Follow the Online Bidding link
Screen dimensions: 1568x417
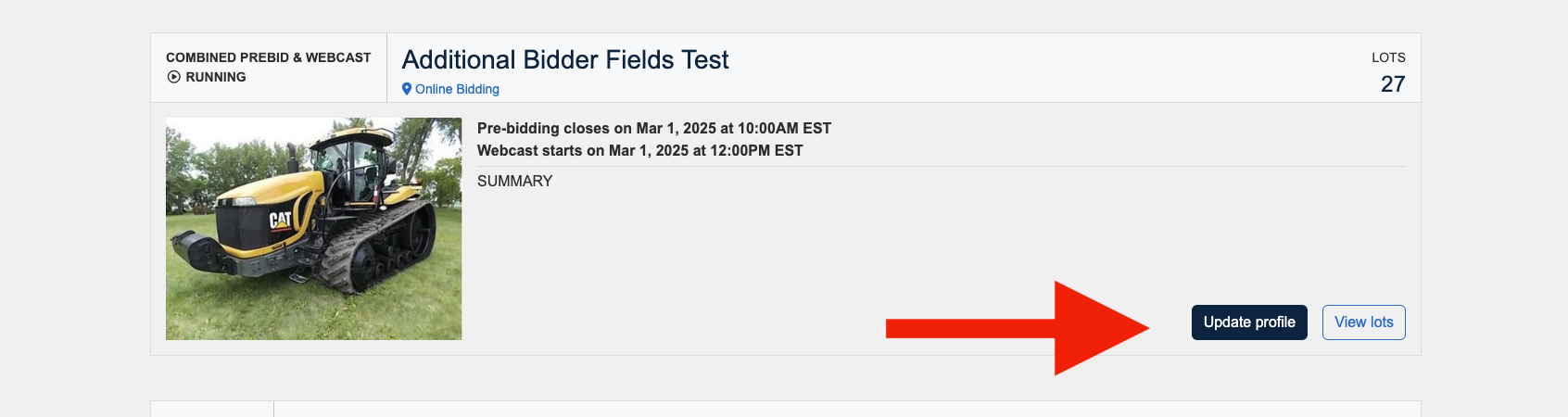pos(457,89)
